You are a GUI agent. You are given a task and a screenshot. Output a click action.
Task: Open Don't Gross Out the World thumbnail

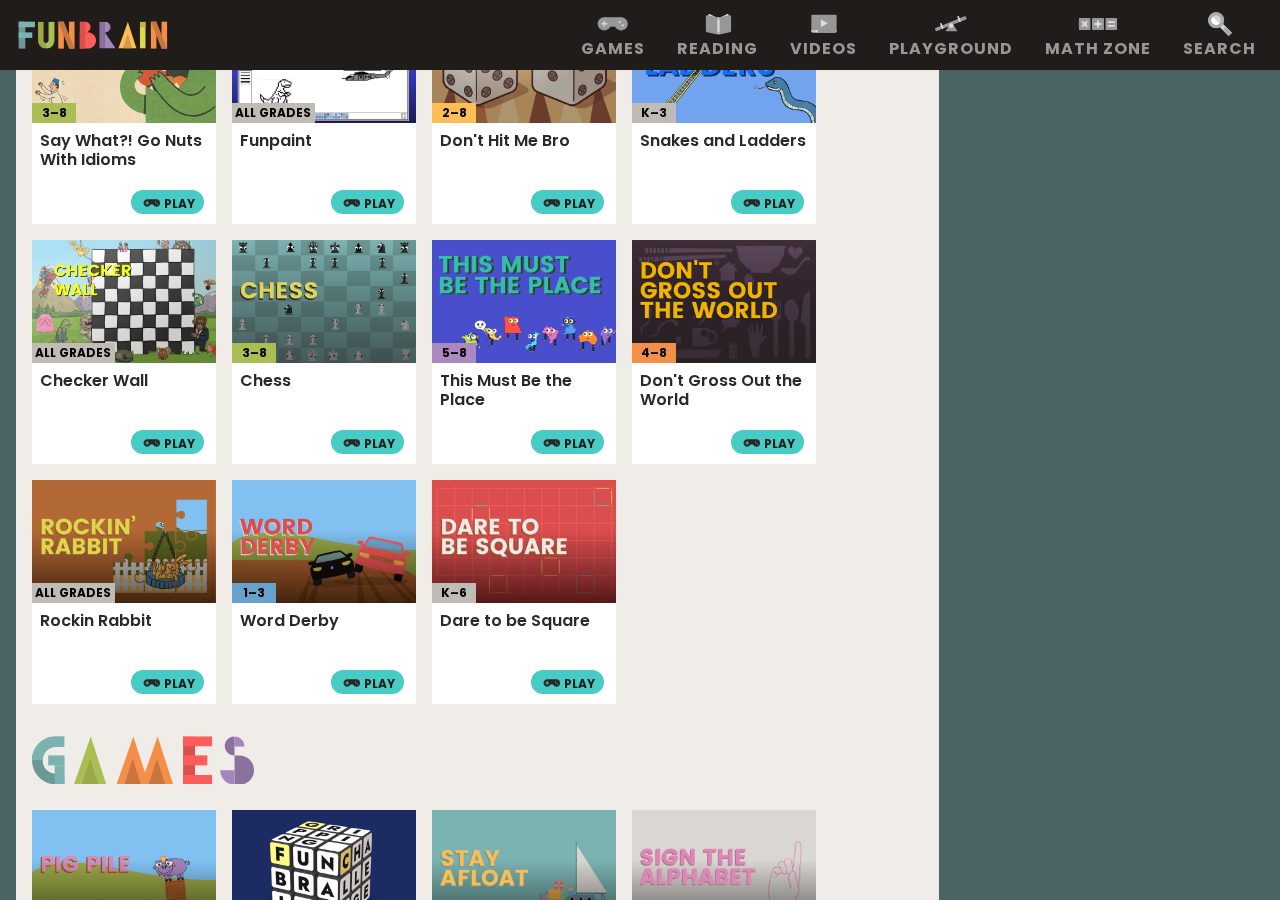click(x=724, y=301)
